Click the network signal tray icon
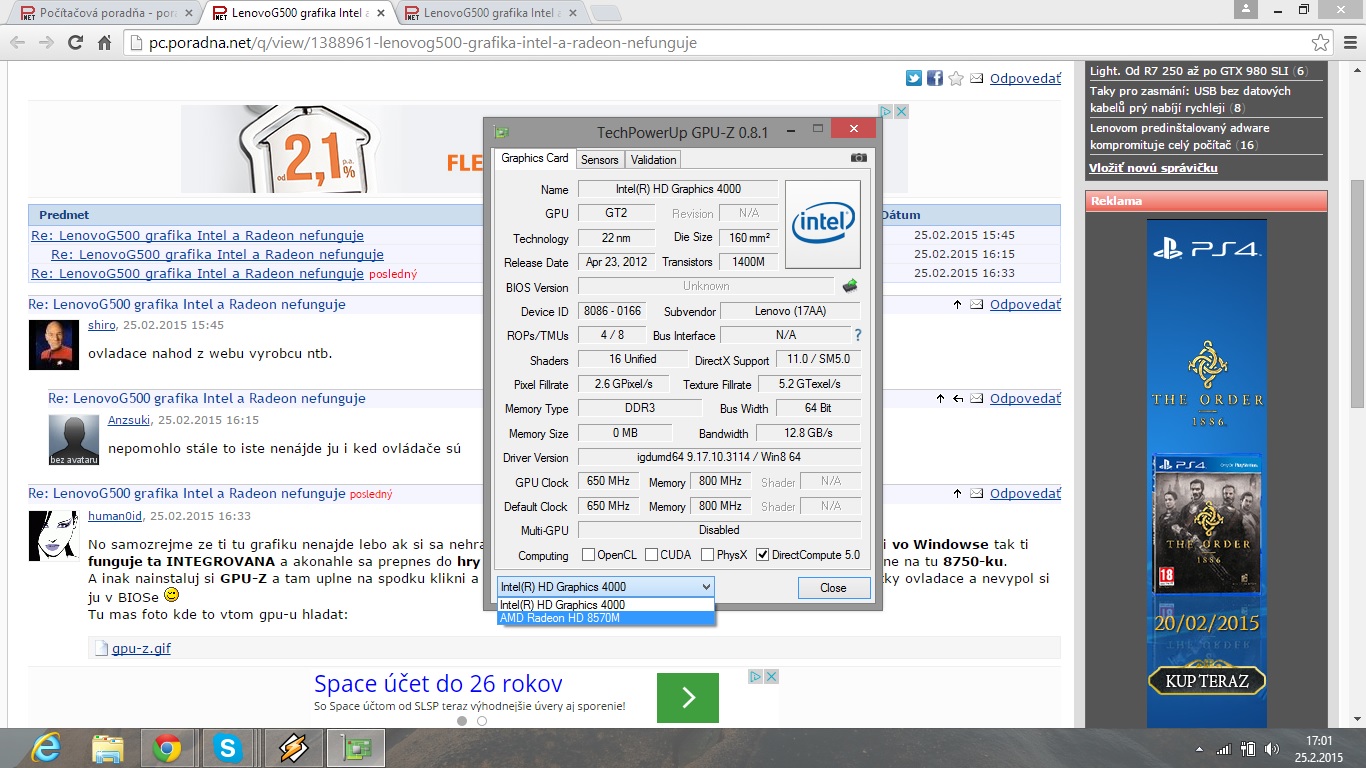 point(1223,748)
